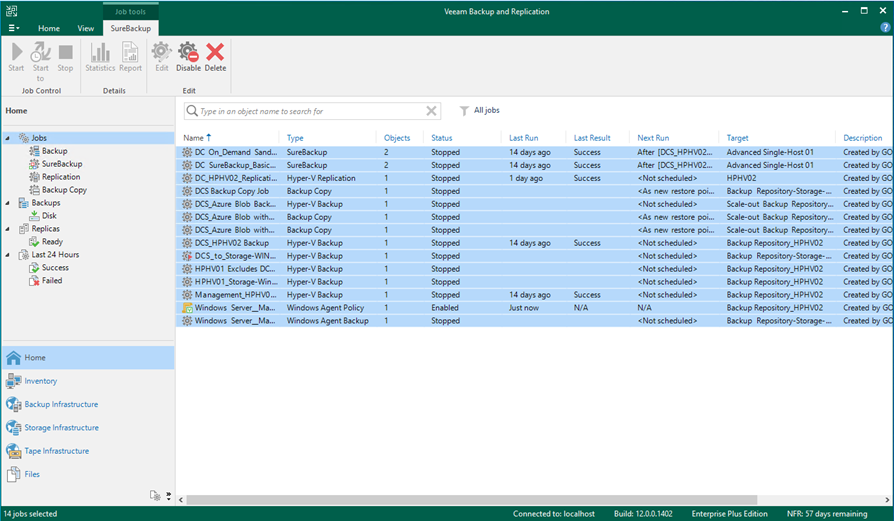Open the Tape Infrastructure view
The width and height of the screenshot is (894, 521).
[57, 451]
